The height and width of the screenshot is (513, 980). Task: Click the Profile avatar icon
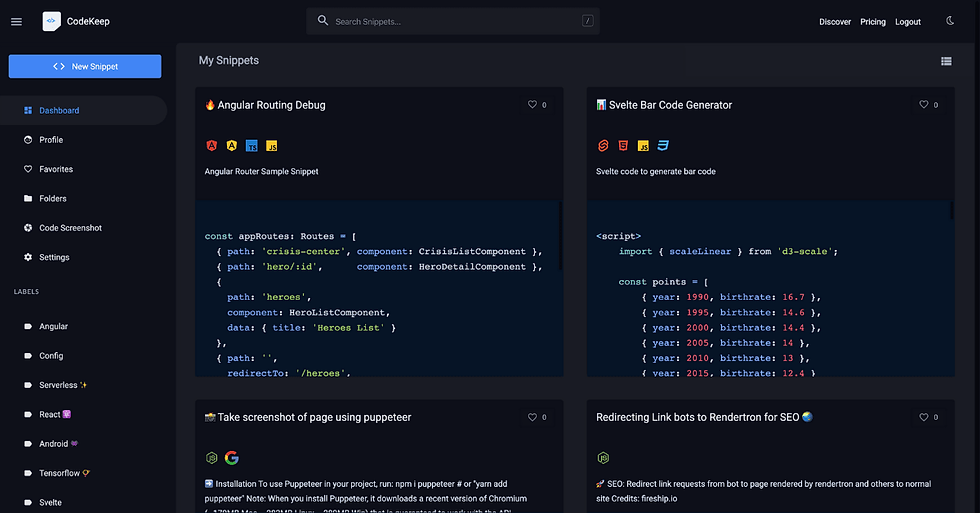[28, 140]
